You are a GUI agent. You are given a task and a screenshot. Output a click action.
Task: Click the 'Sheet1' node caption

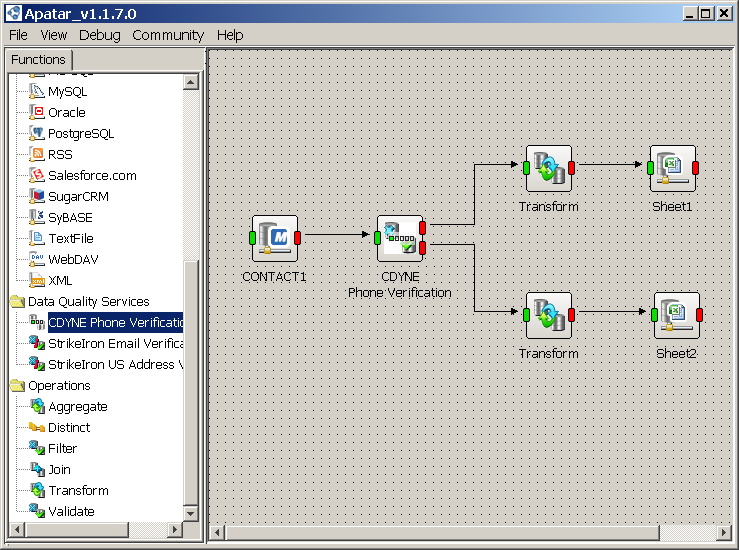pos(672,206)
